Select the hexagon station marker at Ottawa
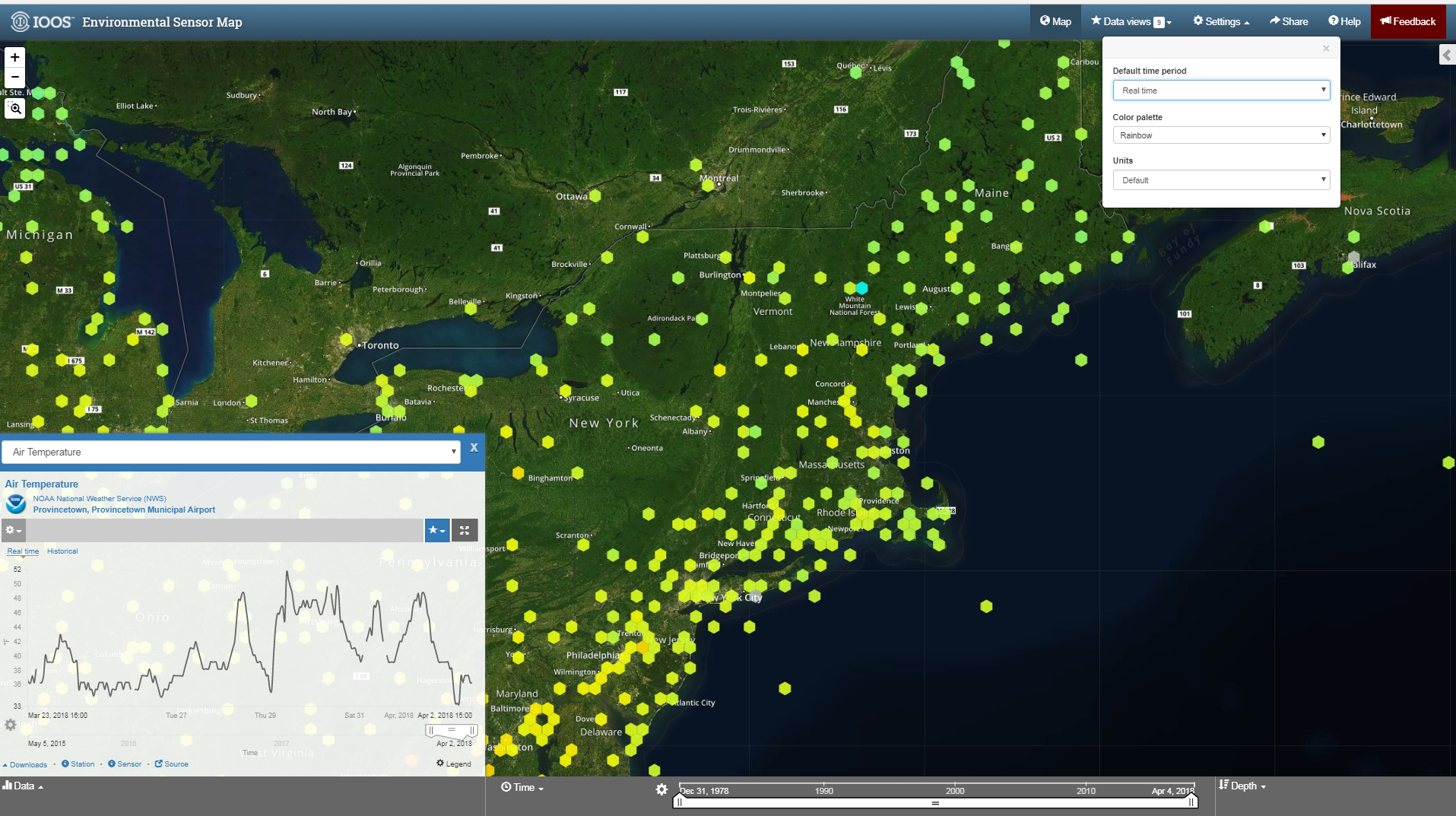This screenshot has height=816, width=1456. coord(595,195)
